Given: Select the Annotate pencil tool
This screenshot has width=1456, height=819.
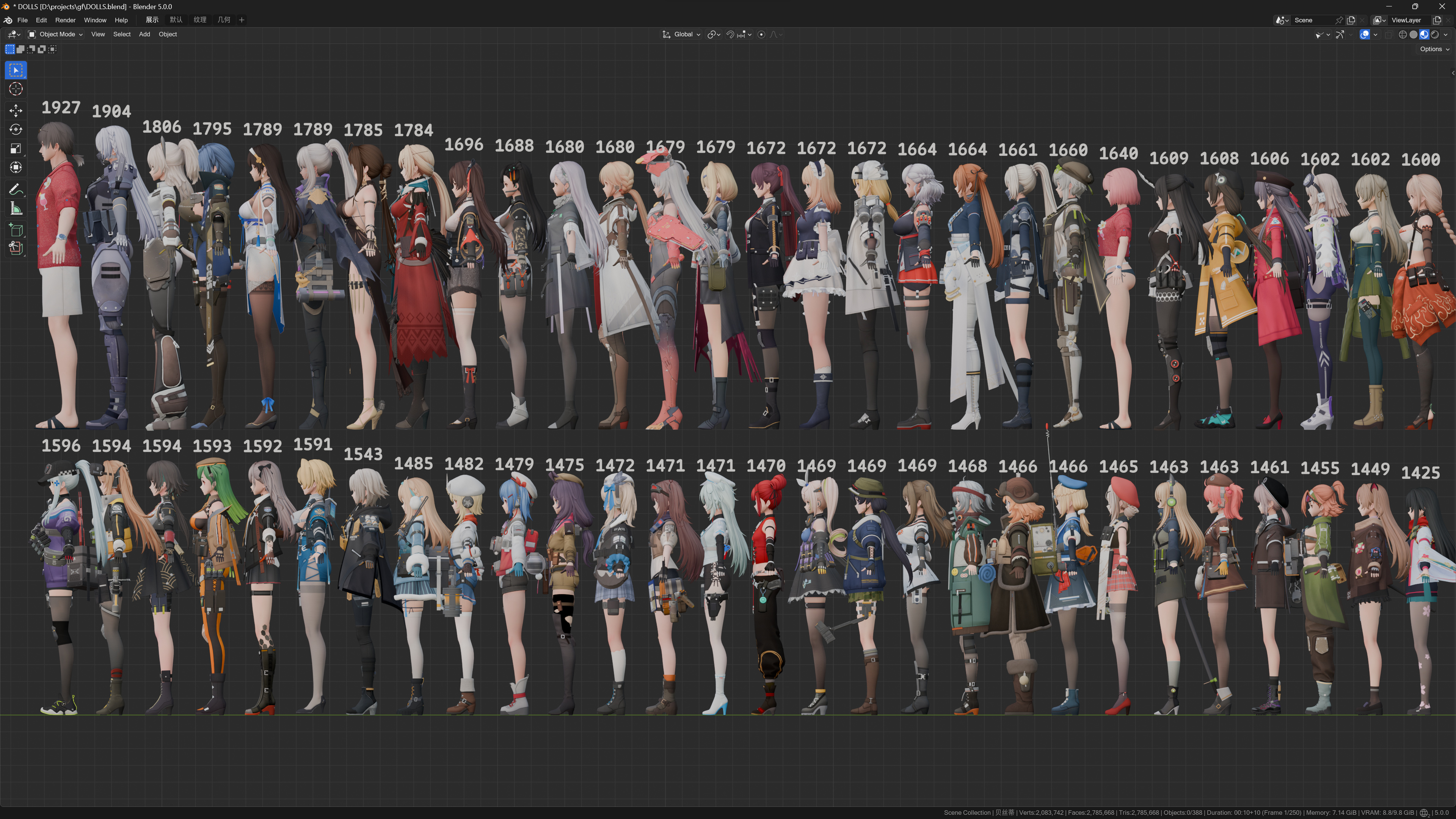Looking at the screenshot, I should pyautogui.click(x=16, y=189).
